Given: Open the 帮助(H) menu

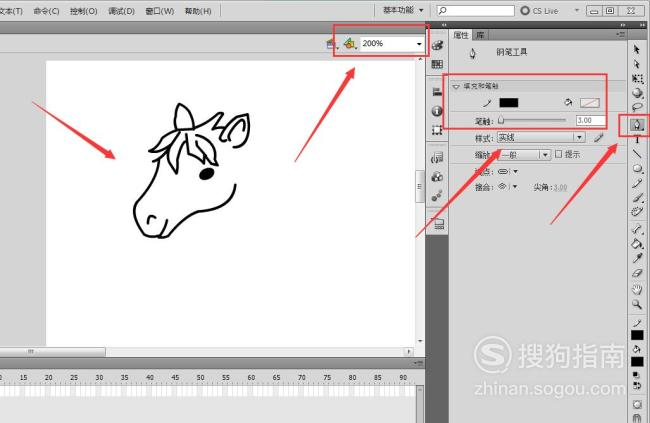Looking at the screenshot, I should (x=198, y=11).
